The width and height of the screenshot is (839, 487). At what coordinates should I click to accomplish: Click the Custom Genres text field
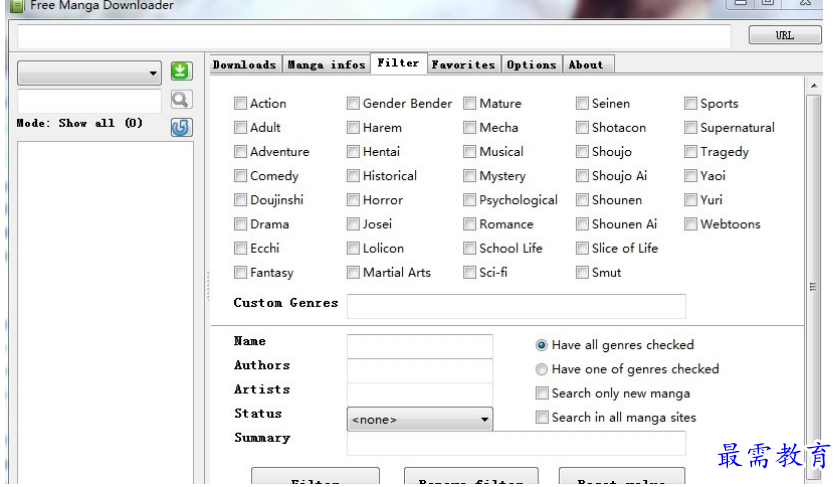516,306
